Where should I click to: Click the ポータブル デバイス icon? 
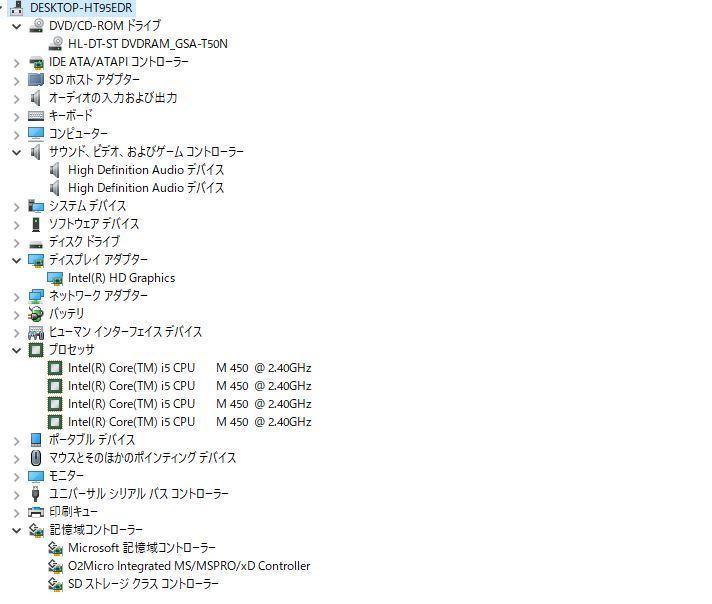36,440
